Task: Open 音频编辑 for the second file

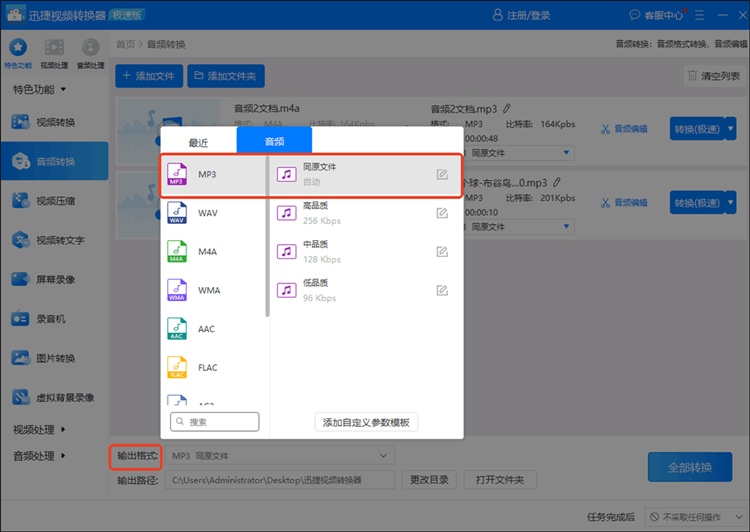Action: (624, 202)
